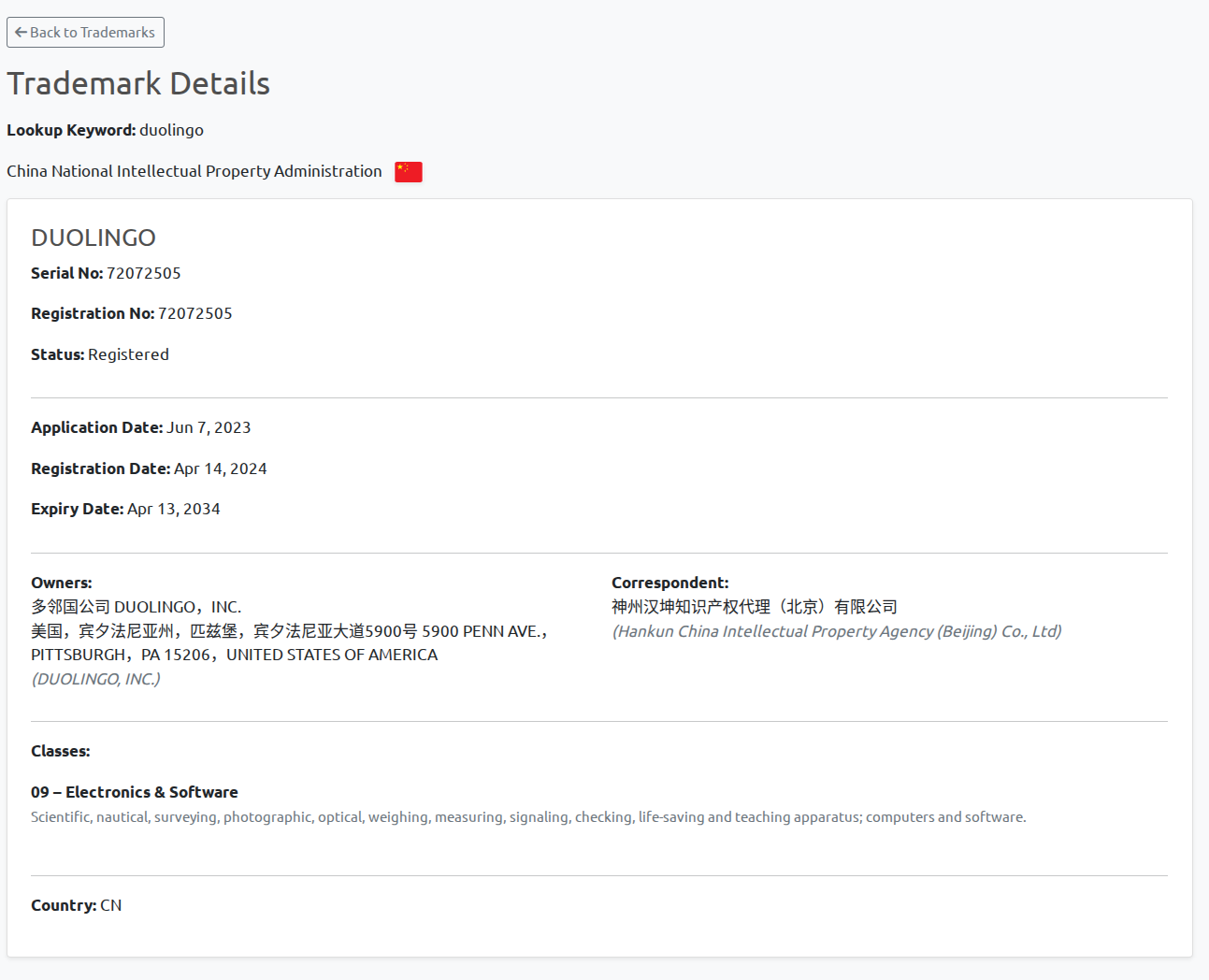Select the Hankun China Intellectual Property Agency text
1209x980 pixels.
pyautogui.click(x=836, y=631)
